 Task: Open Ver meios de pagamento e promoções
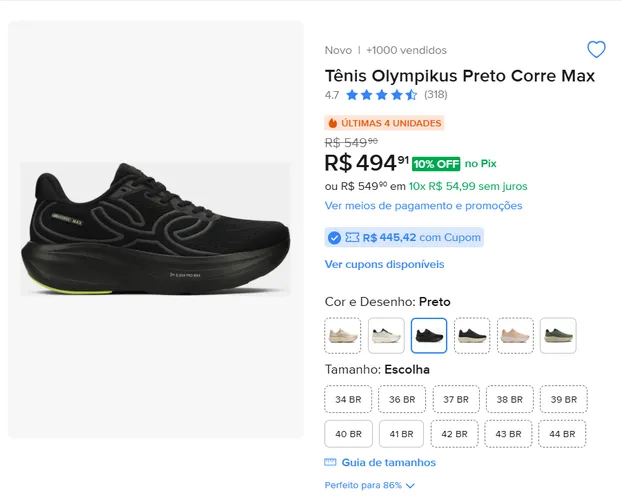(x=423, y=206)
